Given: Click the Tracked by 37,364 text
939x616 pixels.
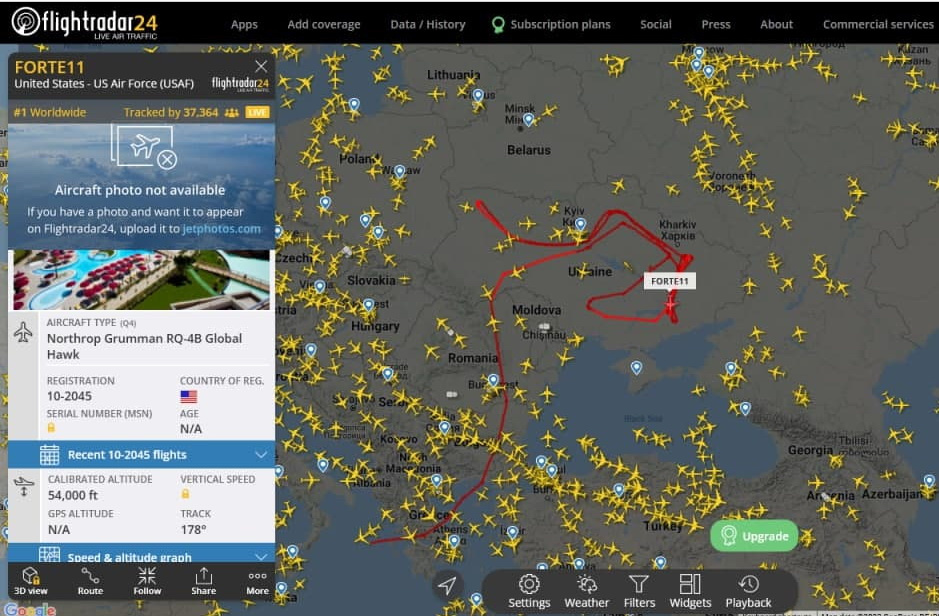Looking at the screenshot, I should click(x=171, y=113).
